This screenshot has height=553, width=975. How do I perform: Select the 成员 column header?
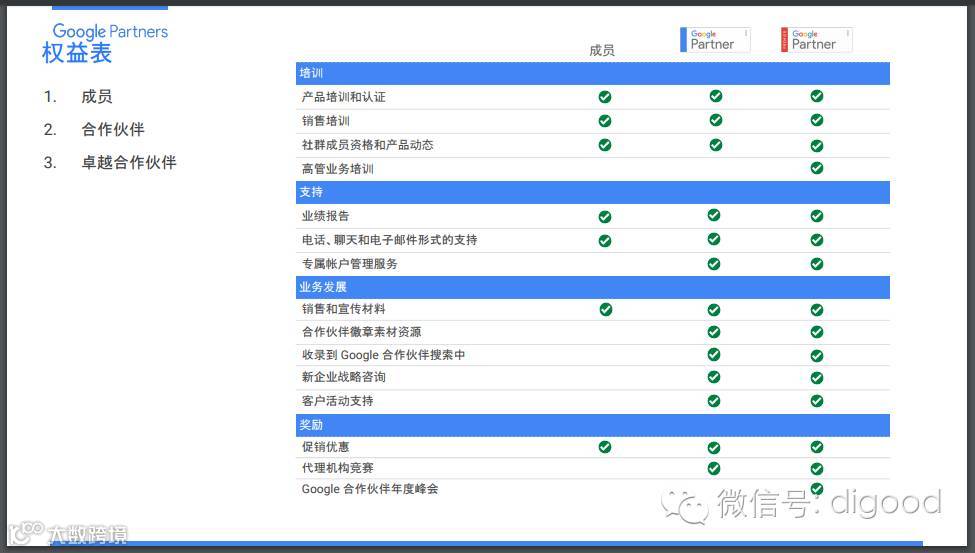click(x=602, y=50)
